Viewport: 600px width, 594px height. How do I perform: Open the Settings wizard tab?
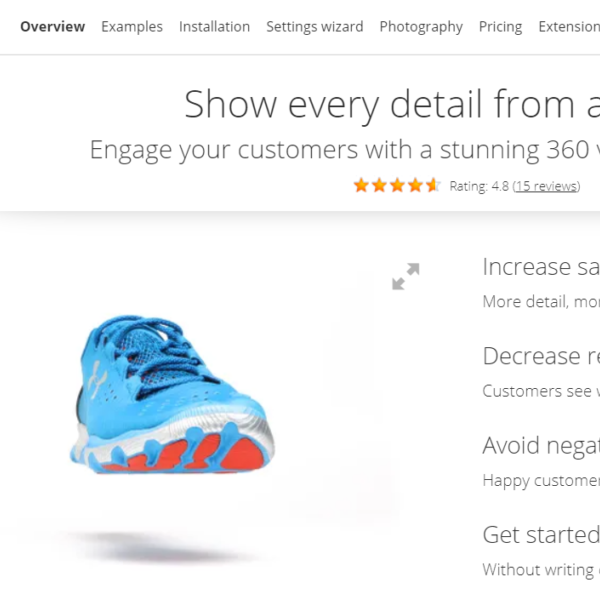point(315,27)
